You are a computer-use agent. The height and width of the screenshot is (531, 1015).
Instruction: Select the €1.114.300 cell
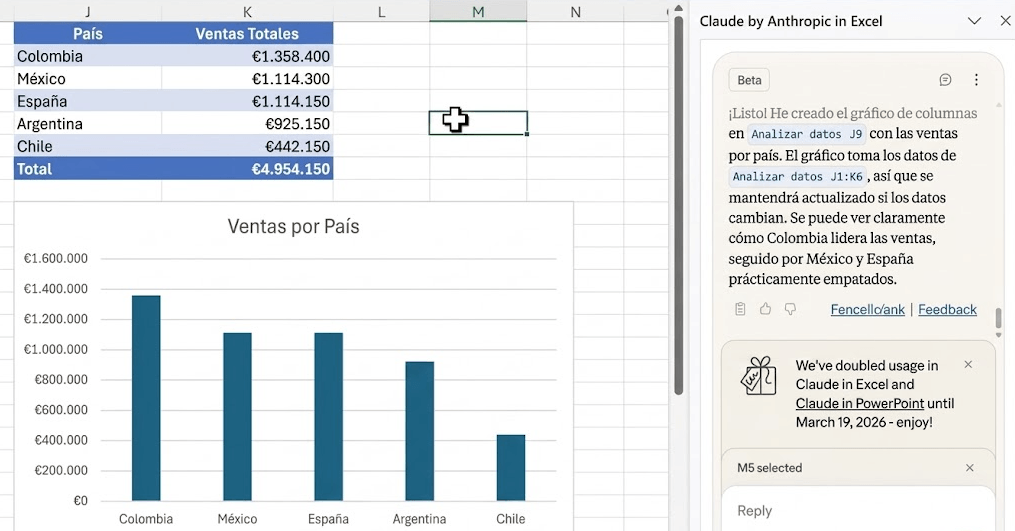coord(247,79)
